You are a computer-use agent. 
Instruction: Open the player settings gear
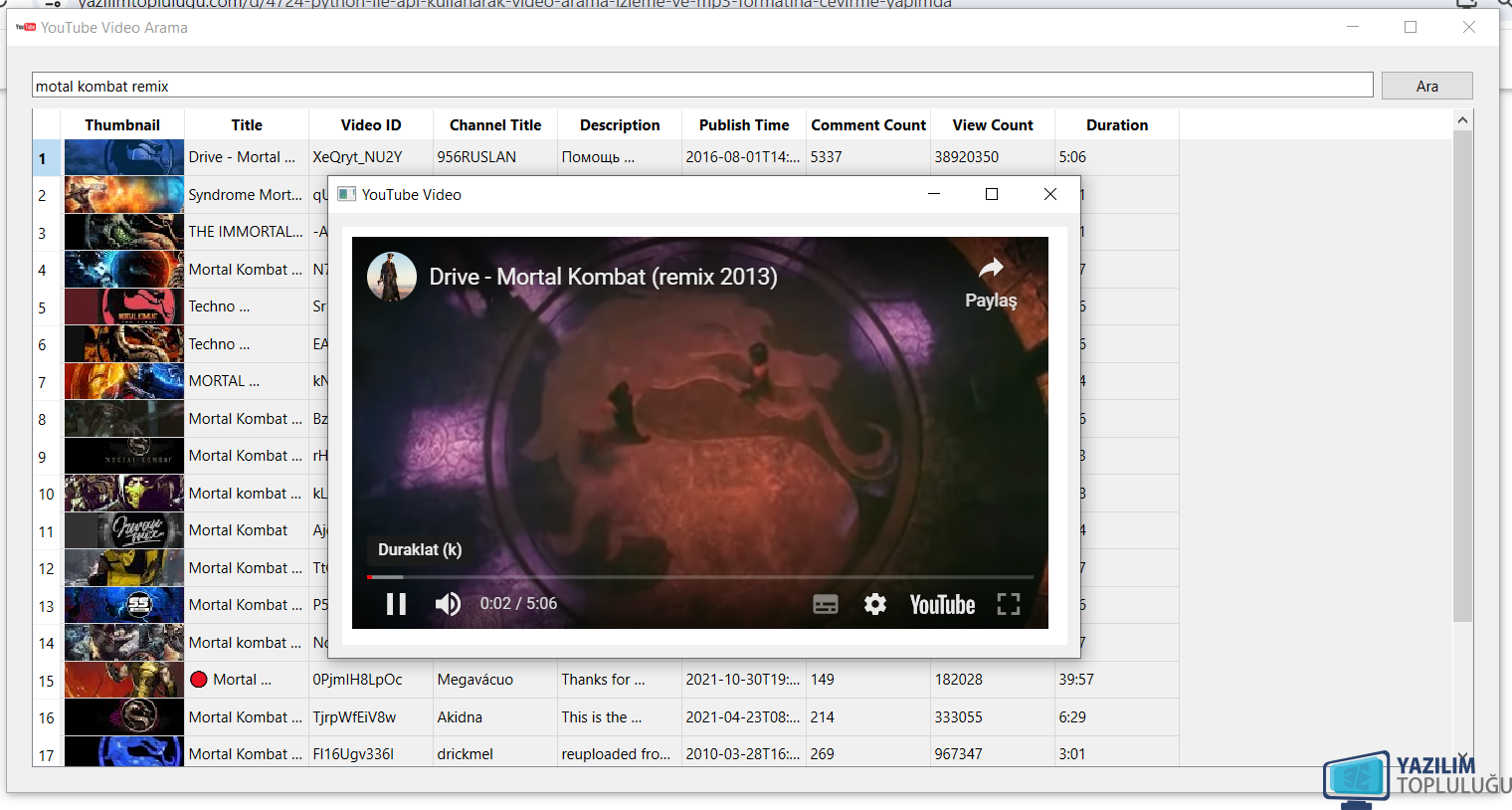tap(875, 604)
